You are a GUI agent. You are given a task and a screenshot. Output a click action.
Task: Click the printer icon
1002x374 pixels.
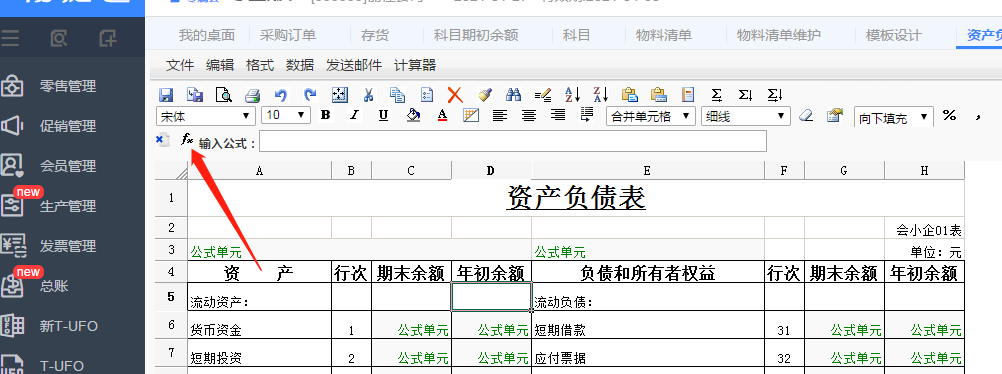point(252,96)
